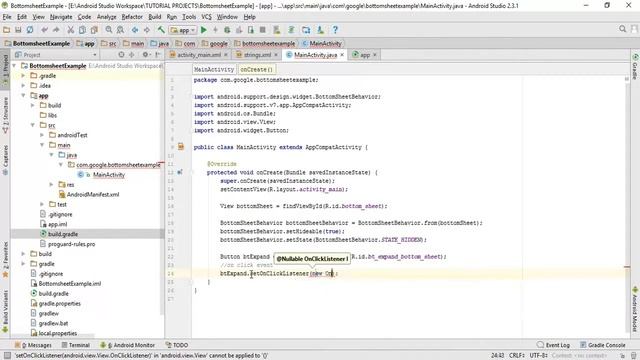
Task: Open Search Everywhere magnifier at top right
Action: [622, 29]
